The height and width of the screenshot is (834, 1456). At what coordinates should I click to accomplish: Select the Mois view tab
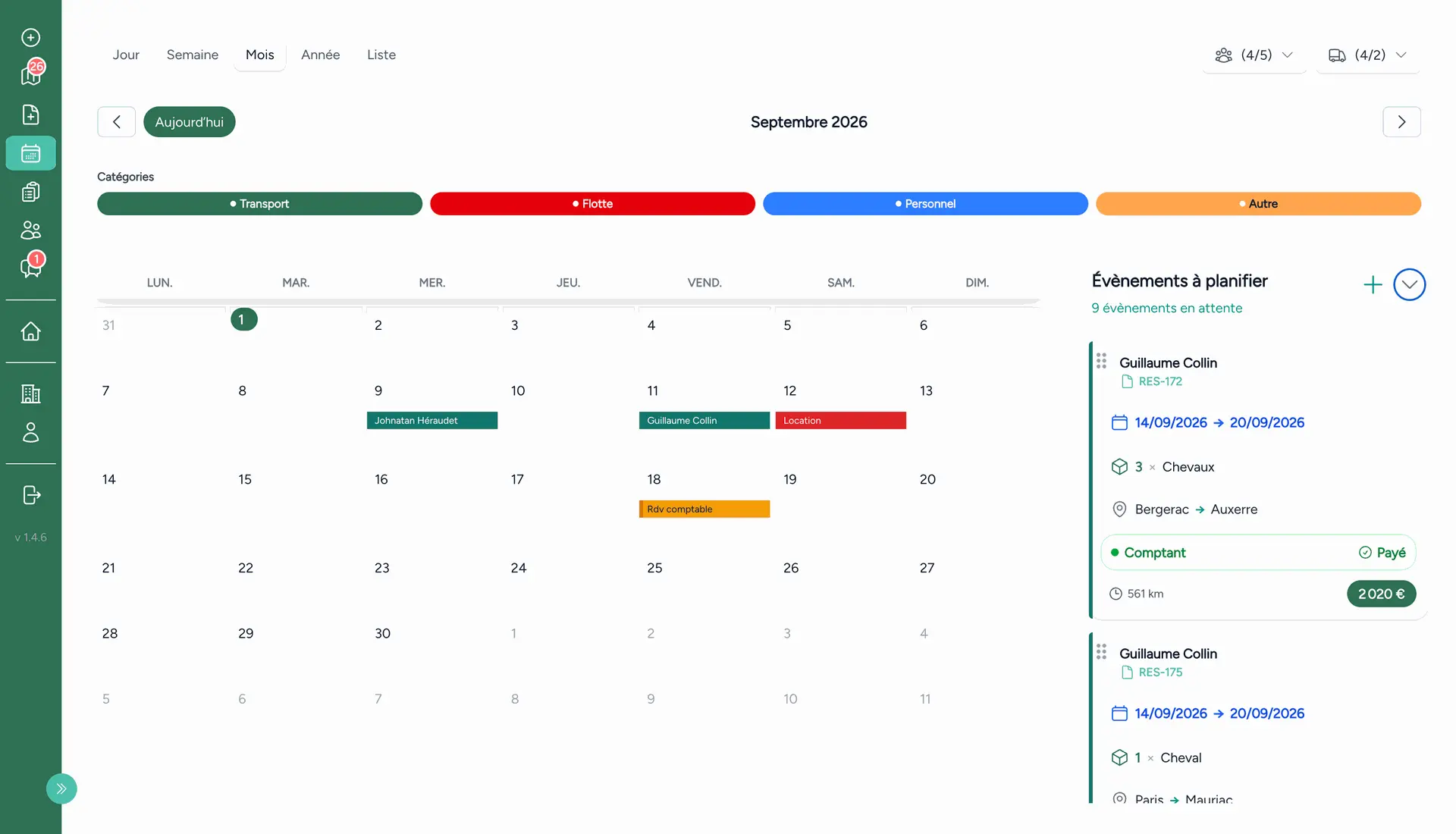[x=260, y=55]
